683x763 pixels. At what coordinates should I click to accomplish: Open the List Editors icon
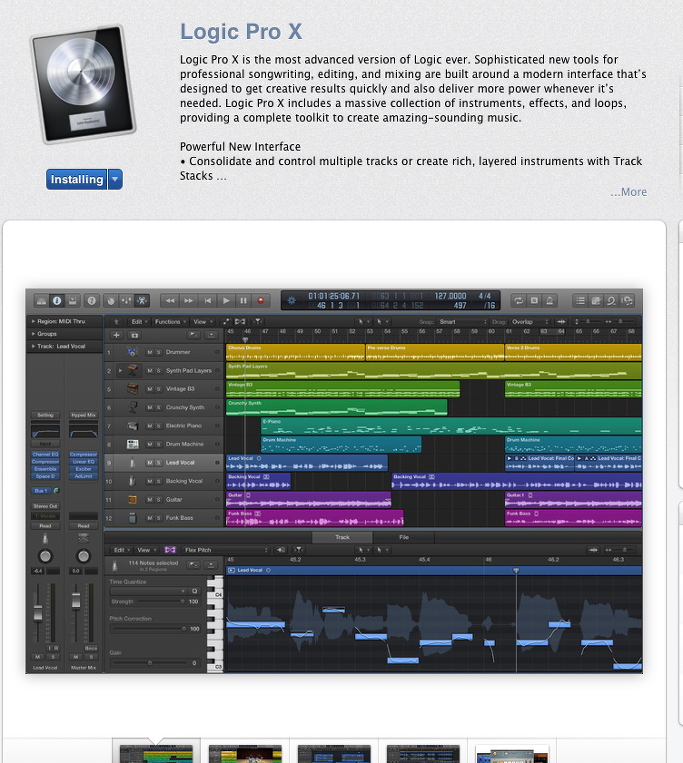coord(580,301)
